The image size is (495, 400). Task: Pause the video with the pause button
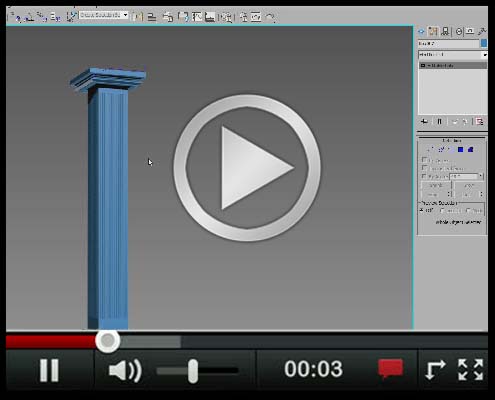click(x=49, y=370)
